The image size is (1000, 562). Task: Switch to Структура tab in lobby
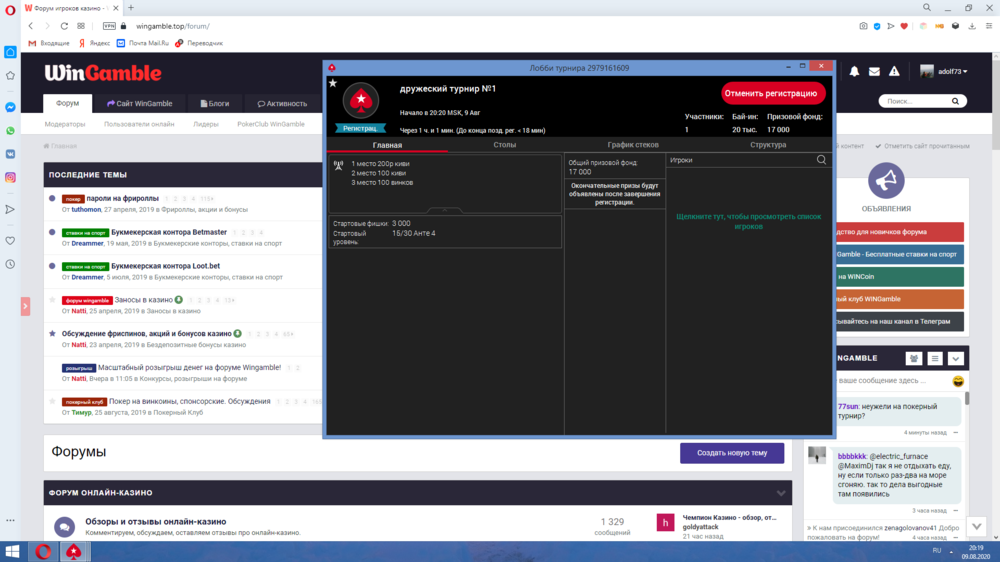pos(768,145)
